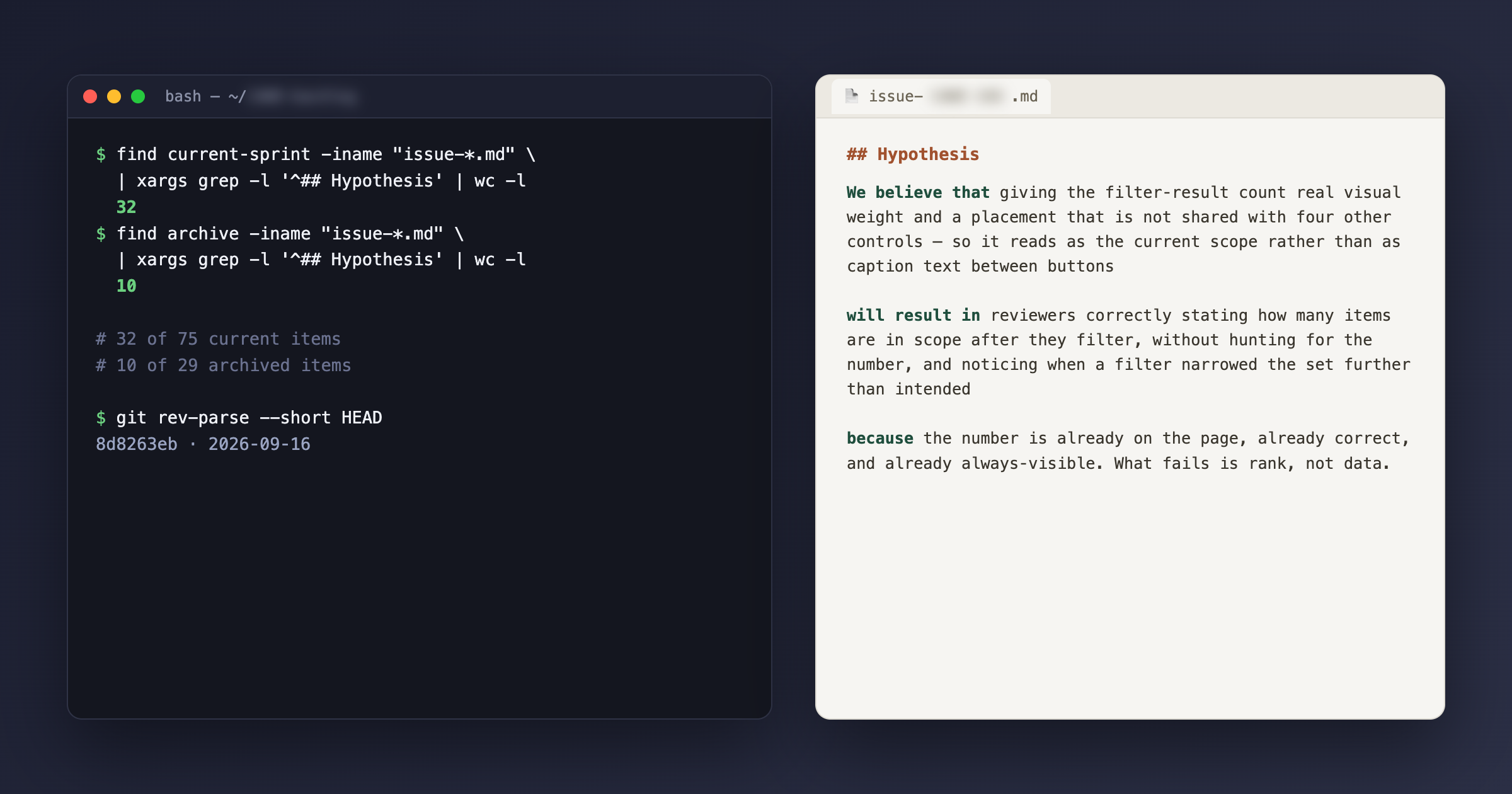Click the green maximize button in terminal window

click(x=138, y=96)
